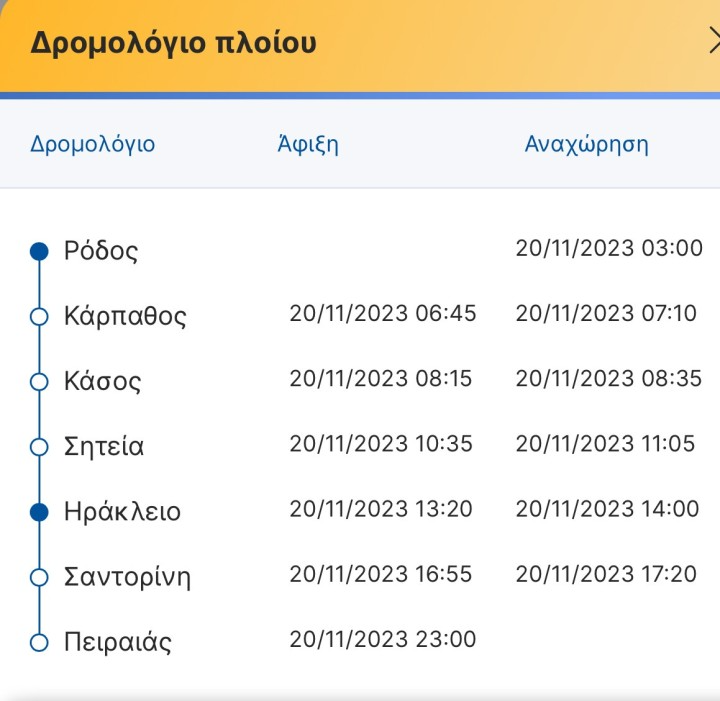Click the Σητεία route stop circle
The image size is (720, 701).
coord(39,447)
